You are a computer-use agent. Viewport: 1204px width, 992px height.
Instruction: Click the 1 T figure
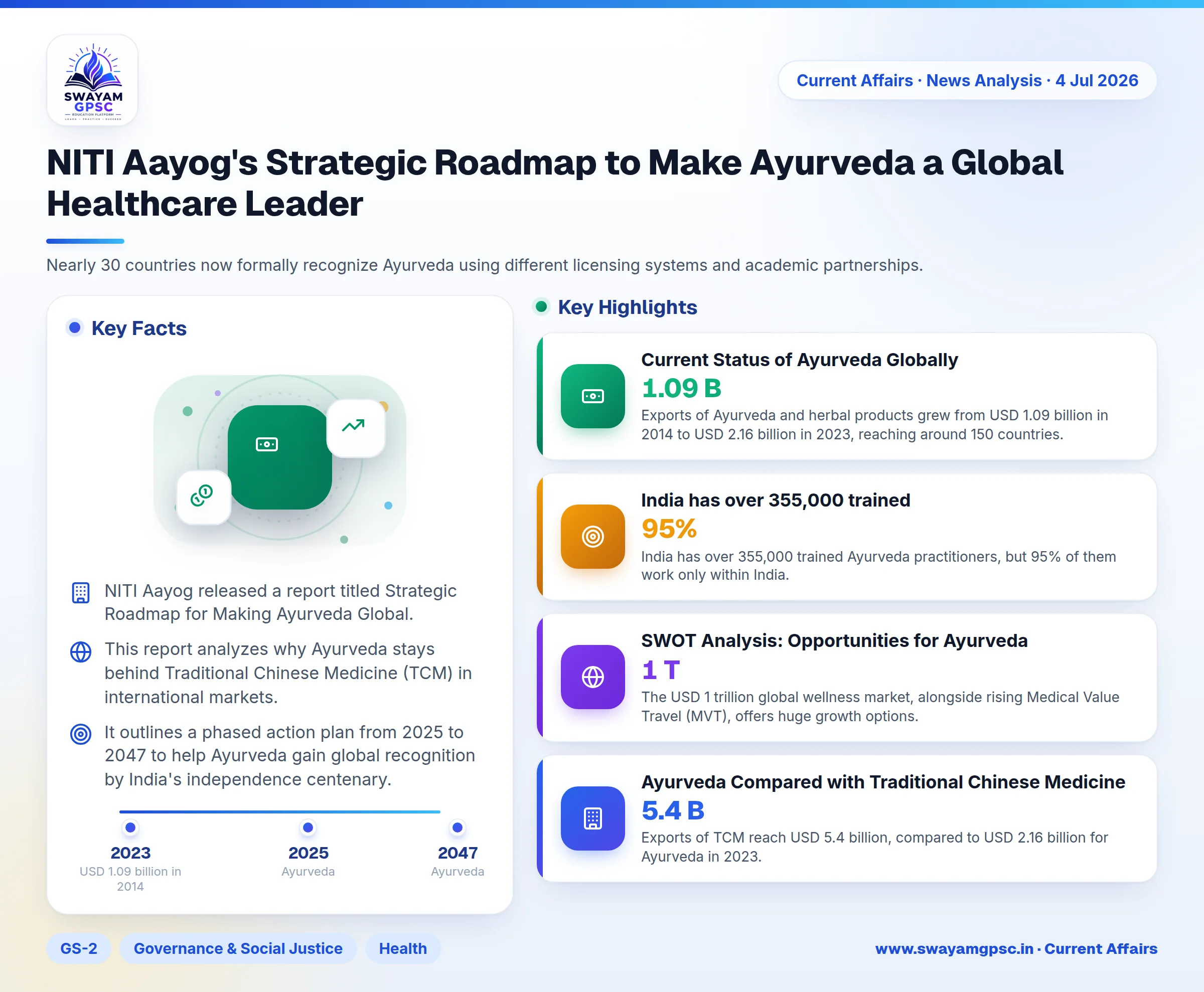pos(661,670)
